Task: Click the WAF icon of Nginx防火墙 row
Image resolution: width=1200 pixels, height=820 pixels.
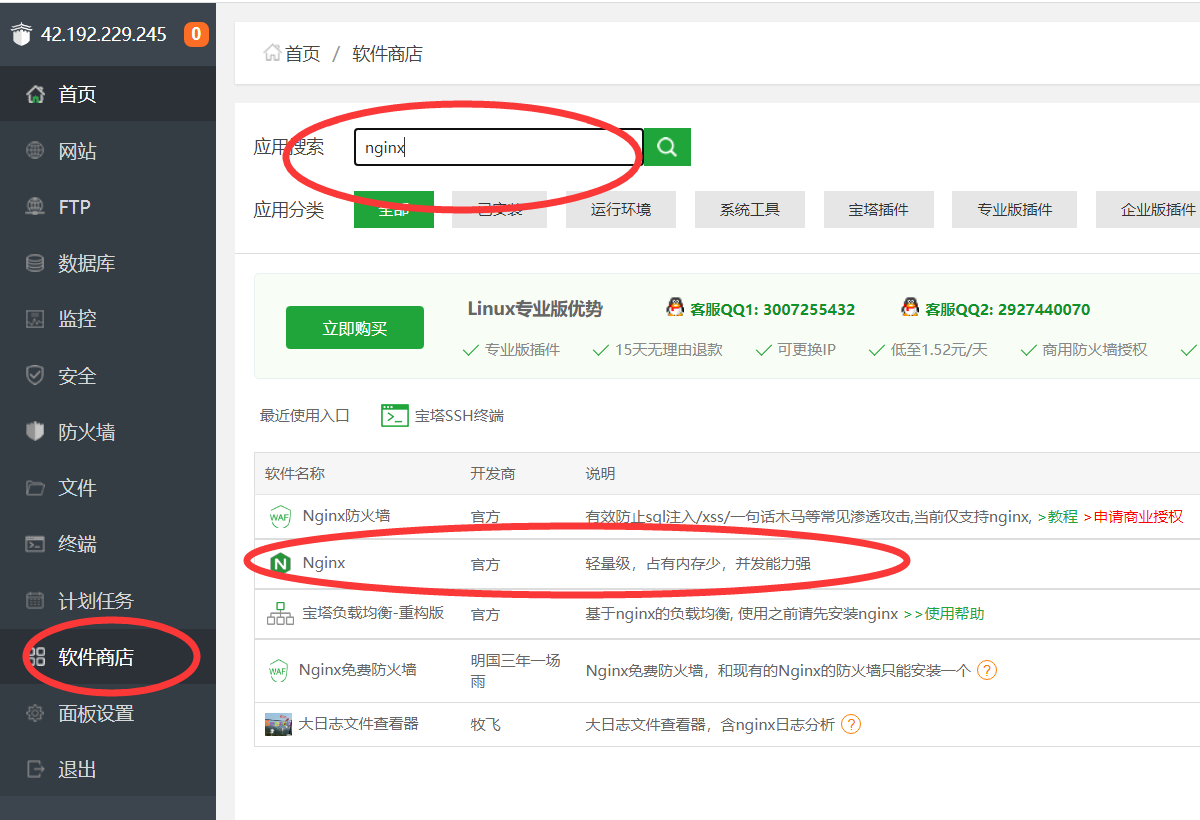Action: (279, 517)
